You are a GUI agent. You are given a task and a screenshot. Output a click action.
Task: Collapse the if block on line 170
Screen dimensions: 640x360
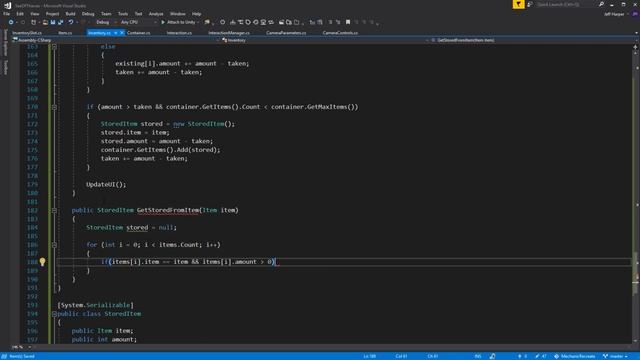(54, 107)
